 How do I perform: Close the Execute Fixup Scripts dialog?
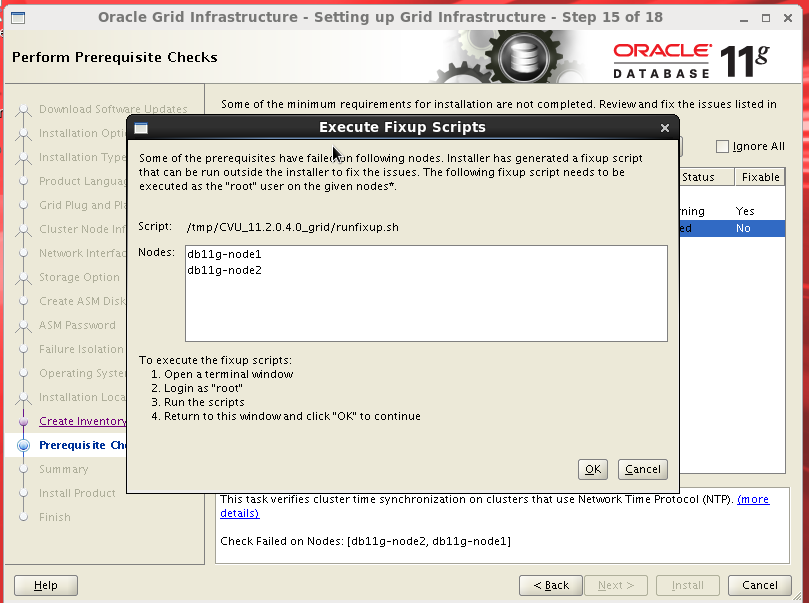[665, 128]
